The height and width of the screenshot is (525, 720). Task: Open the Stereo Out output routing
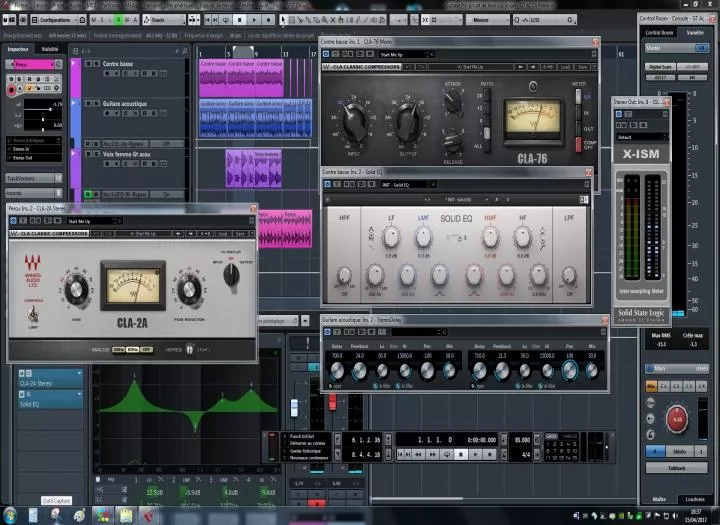[34, 158]
